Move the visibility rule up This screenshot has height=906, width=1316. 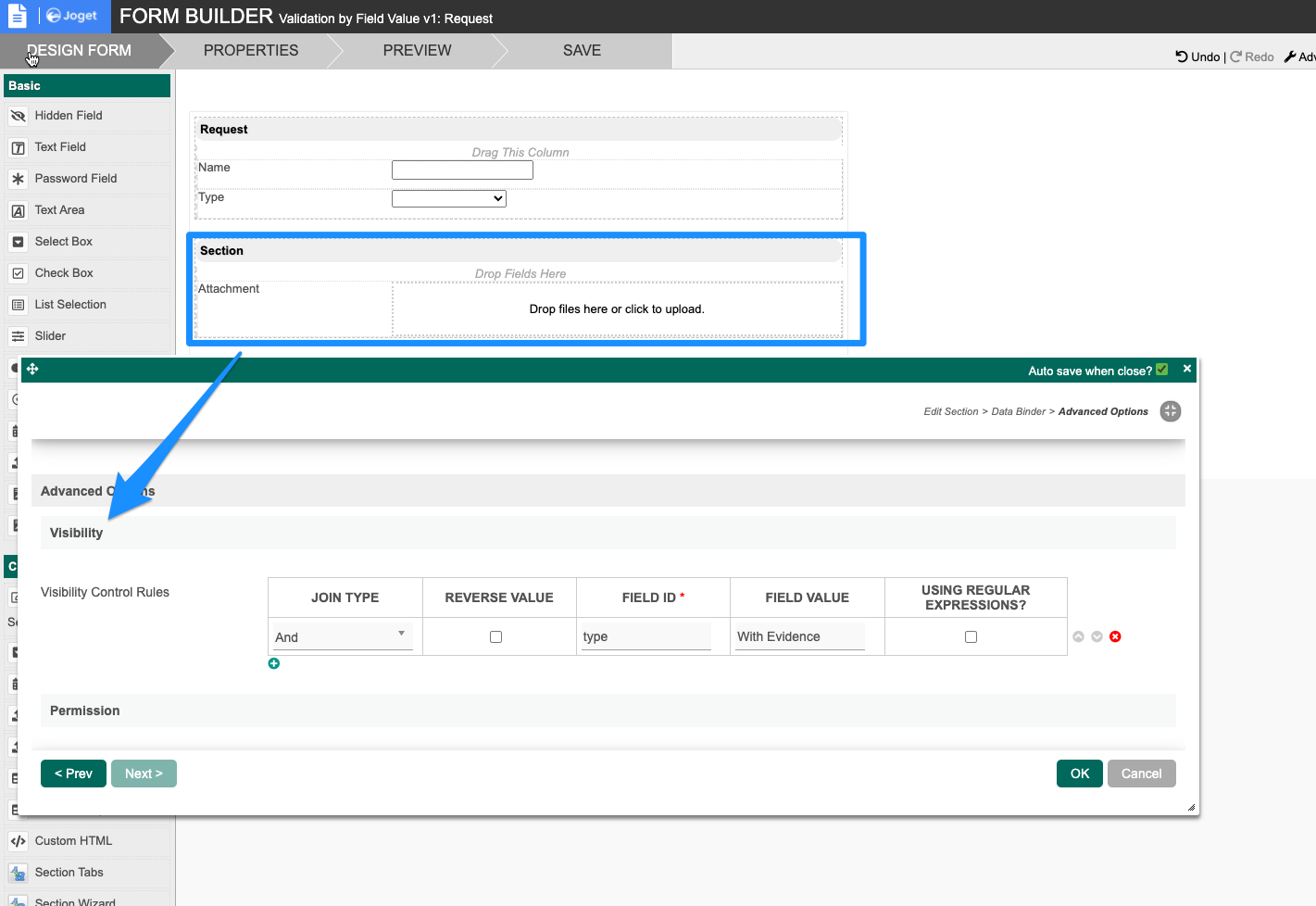[x=1078, y=636]
